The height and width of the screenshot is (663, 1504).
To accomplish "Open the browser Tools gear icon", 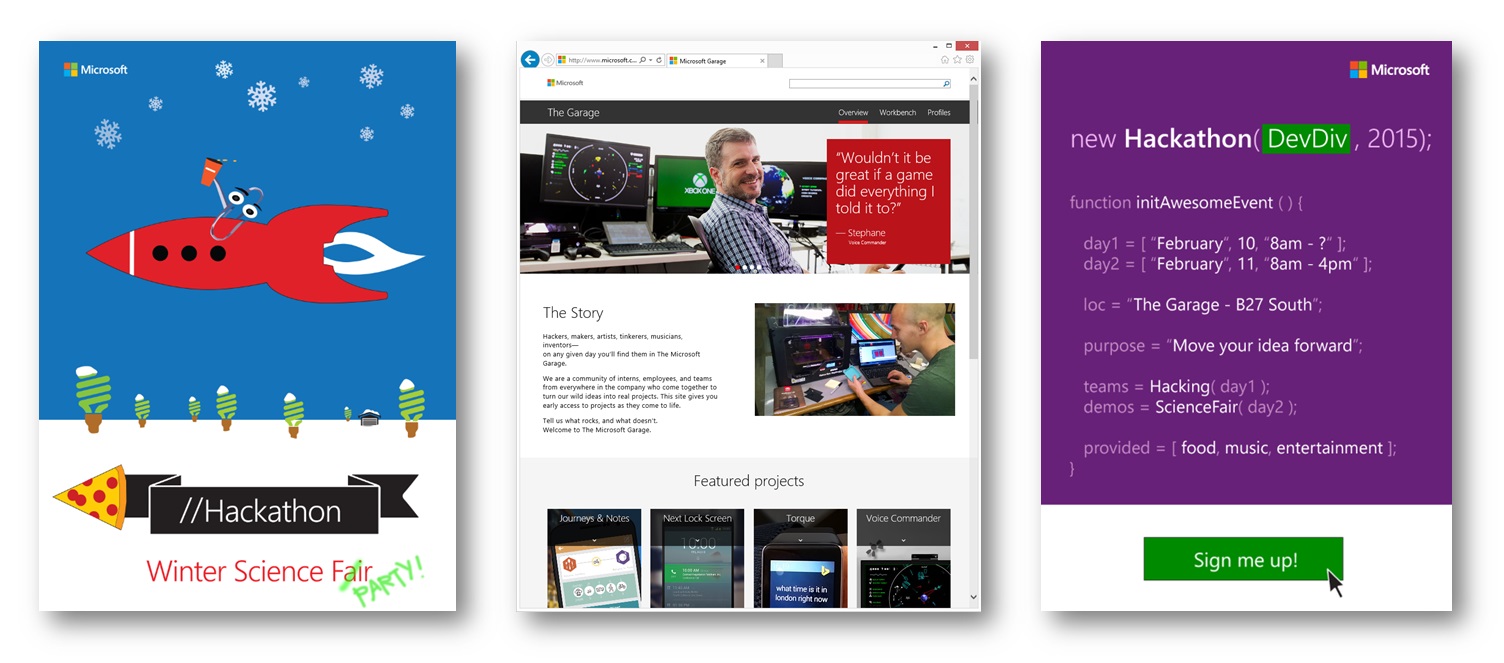I will coord(969,60).
